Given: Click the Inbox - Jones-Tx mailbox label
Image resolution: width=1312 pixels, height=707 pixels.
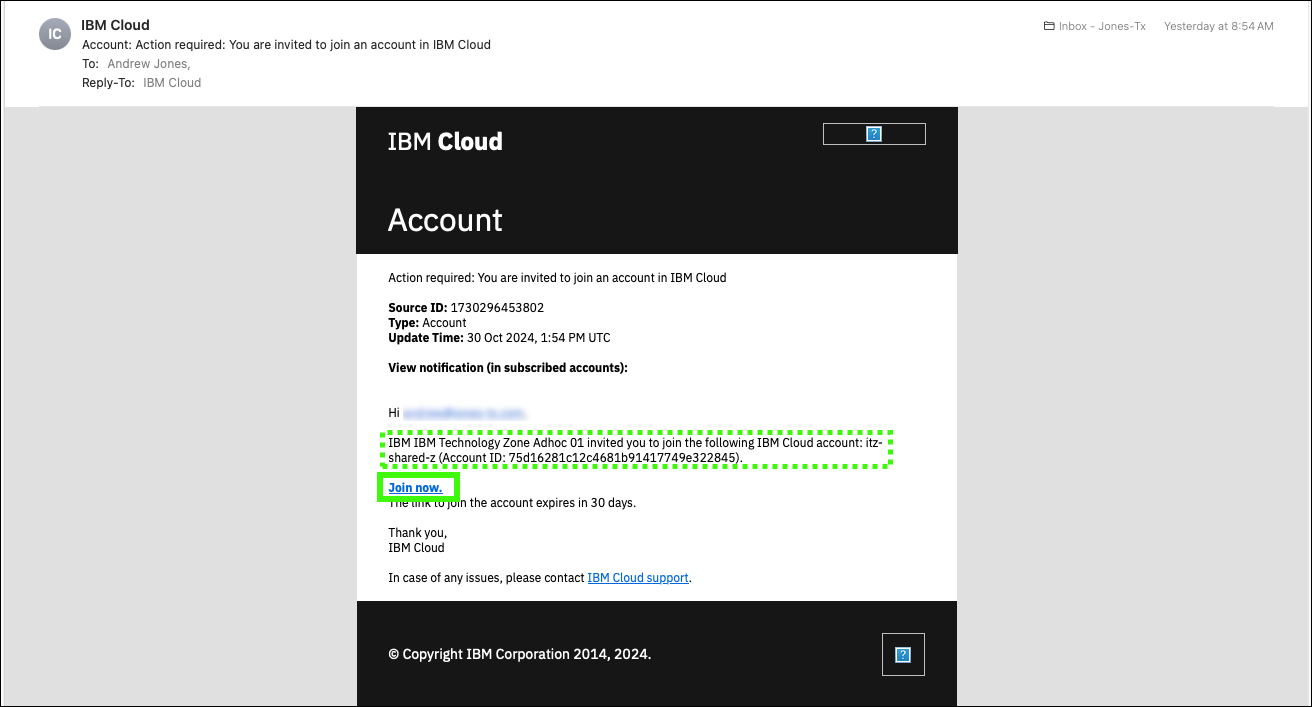Looking at the screenshot, I should click(x=1102, y=26).
